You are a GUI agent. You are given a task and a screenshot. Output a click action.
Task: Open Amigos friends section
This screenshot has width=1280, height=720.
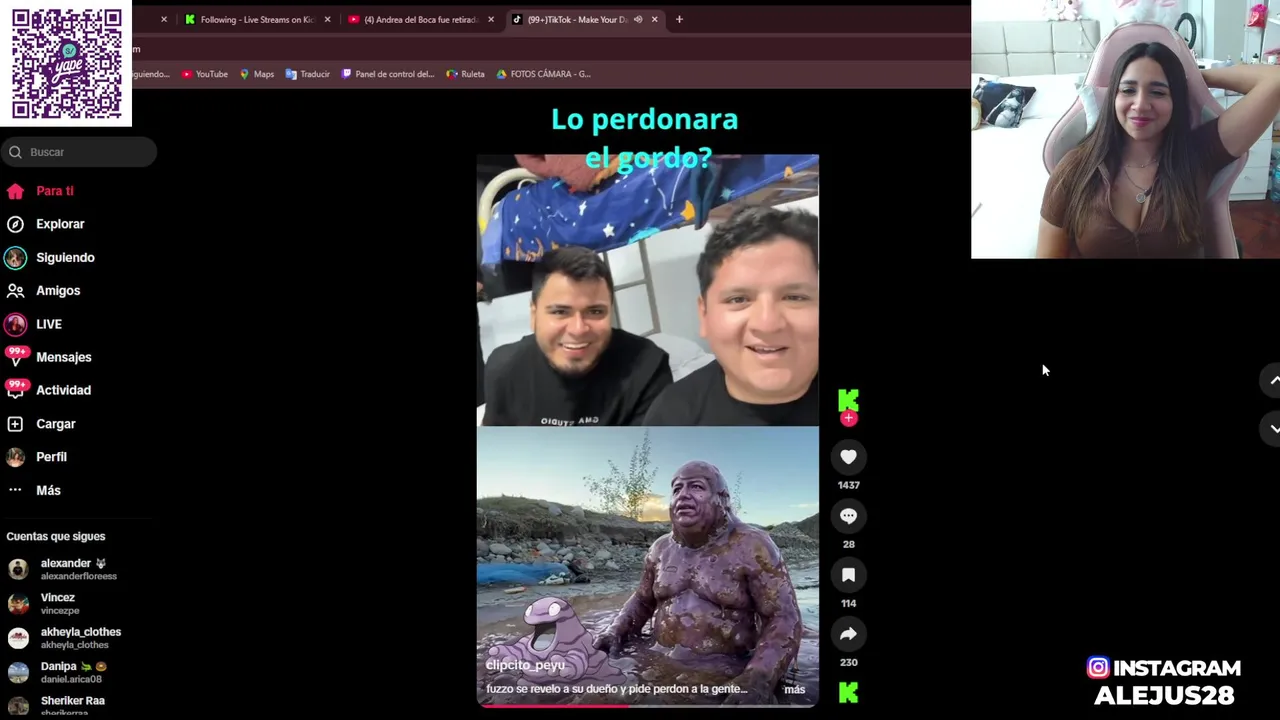point(43,290)
